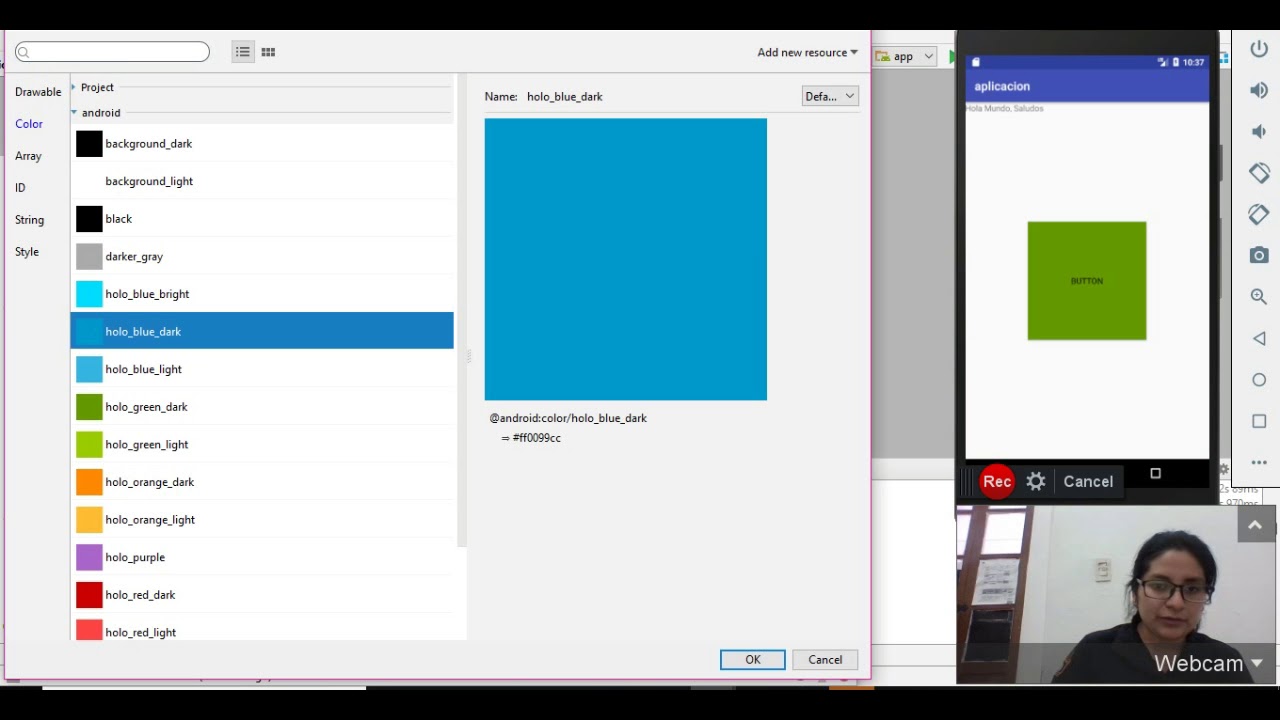The height and width of the screenshot is (720, 1280).
Task: Select the ID tab
Action: (20, 188)
